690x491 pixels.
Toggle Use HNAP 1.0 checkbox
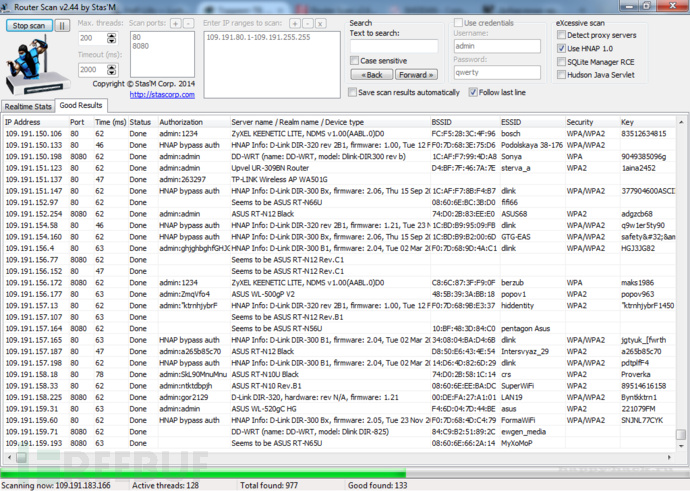coord(562,48)
